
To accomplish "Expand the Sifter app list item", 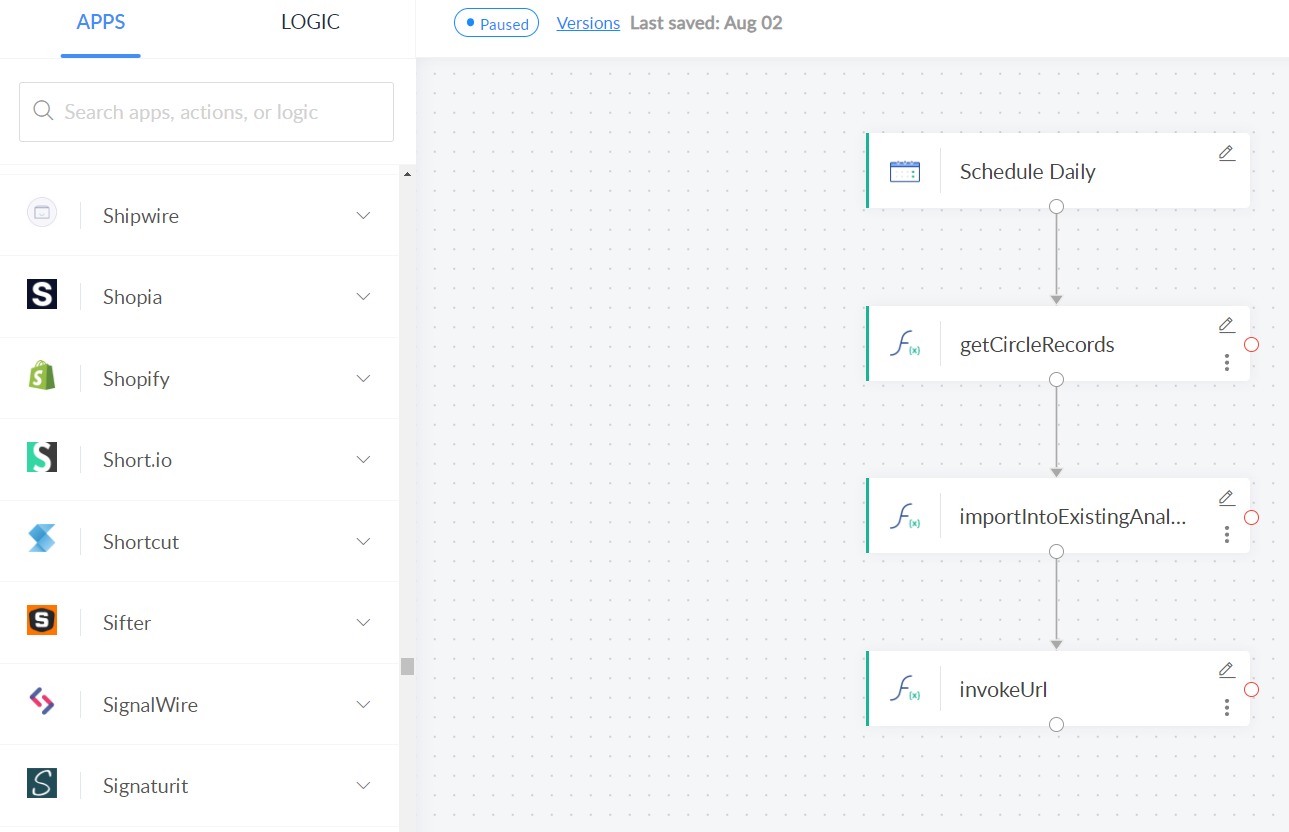I will click(363, 622).
